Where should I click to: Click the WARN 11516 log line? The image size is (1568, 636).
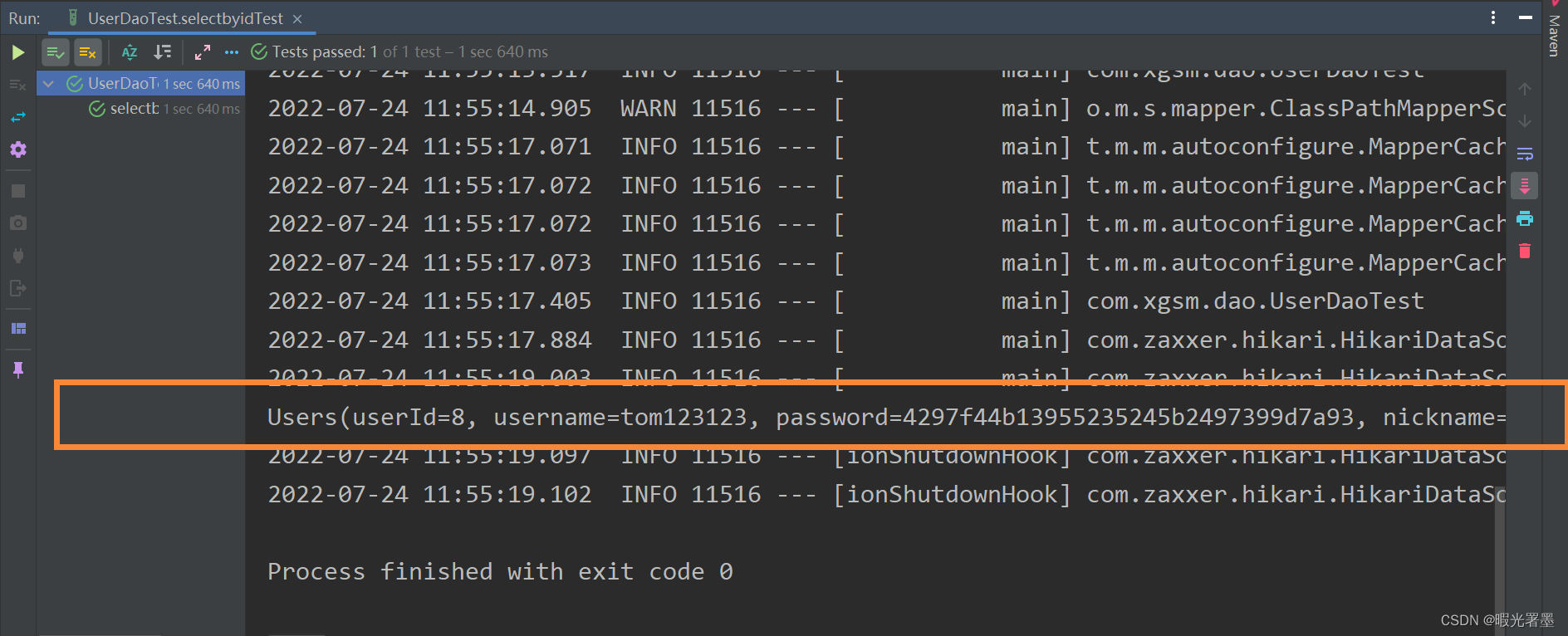[886, 109]
